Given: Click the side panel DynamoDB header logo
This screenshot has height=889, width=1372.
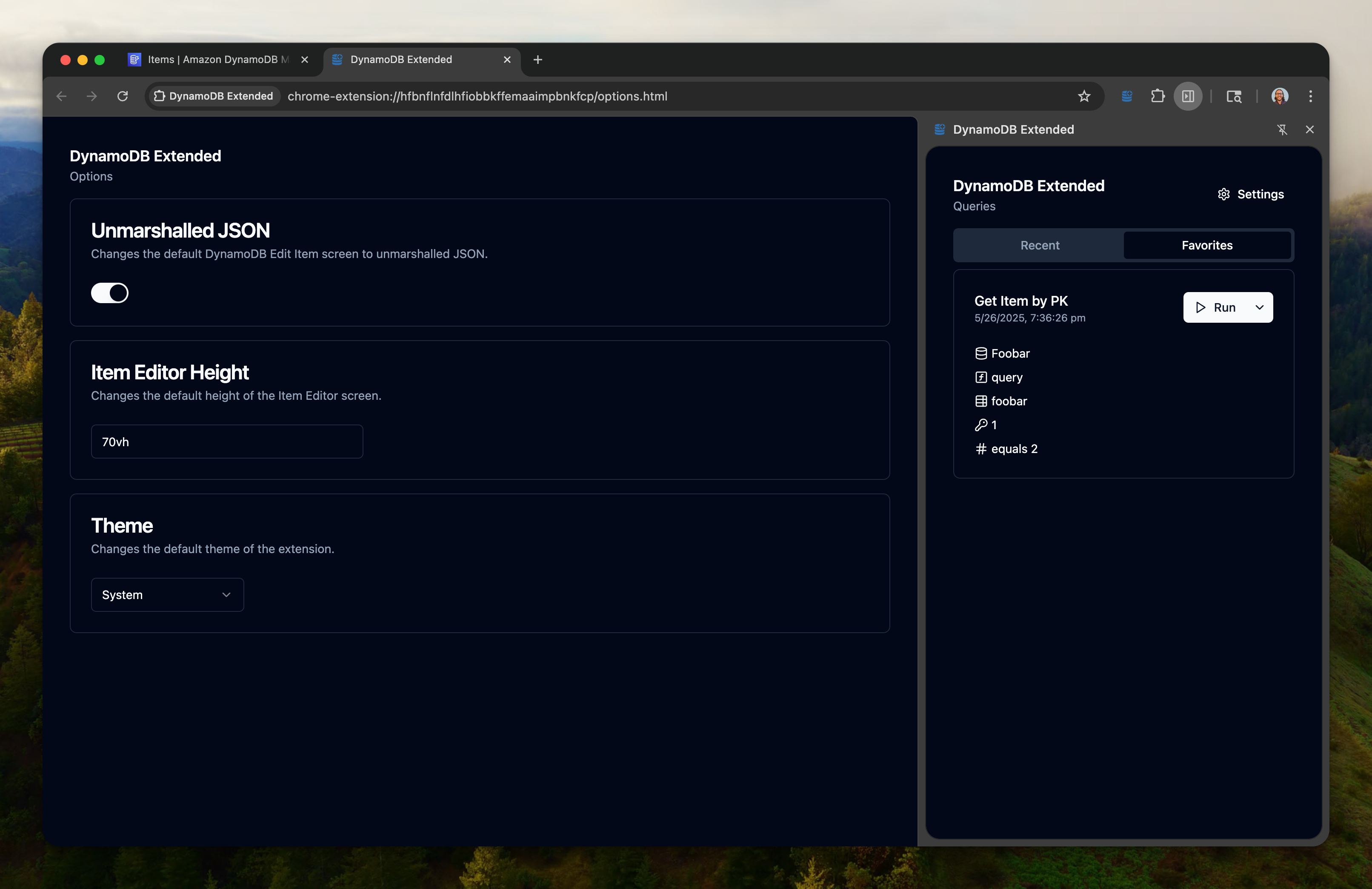Looking at the screenshot, I should coord(940,130).
